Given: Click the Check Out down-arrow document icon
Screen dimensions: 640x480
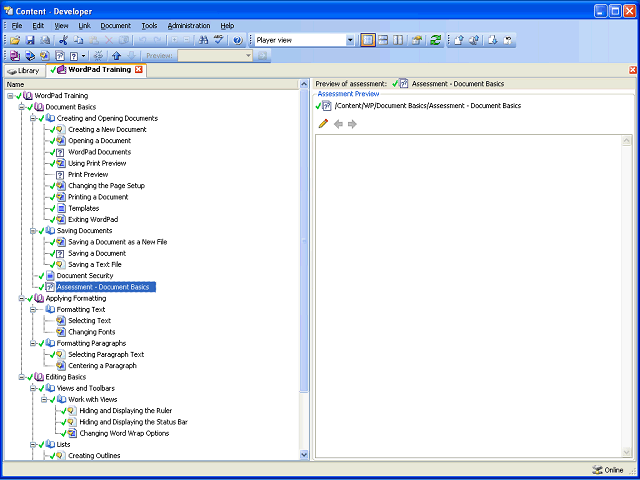Looking at the screenshot, I should coord(493,40).
